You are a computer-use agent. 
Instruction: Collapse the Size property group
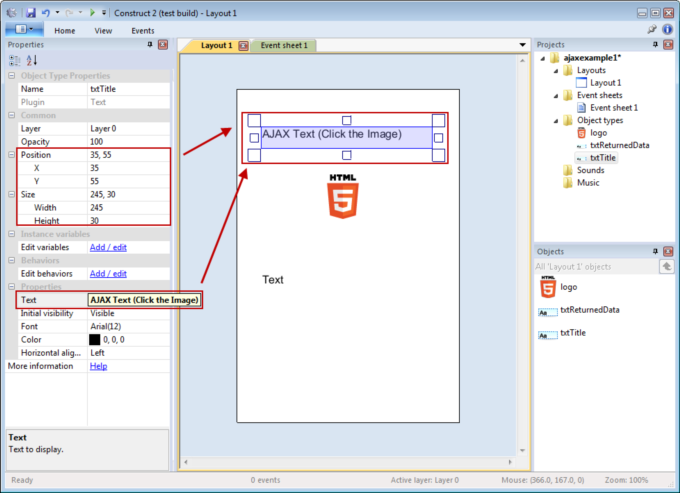(12, 194)
